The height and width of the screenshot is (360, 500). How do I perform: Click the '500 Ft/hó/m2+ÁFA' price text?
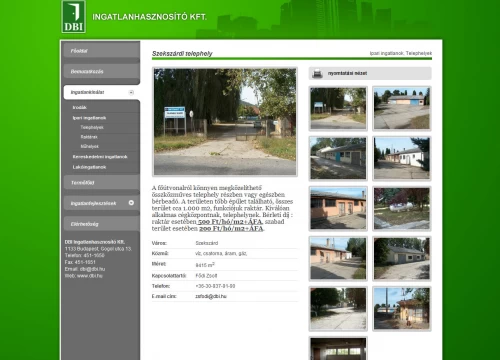coord(230,222)
